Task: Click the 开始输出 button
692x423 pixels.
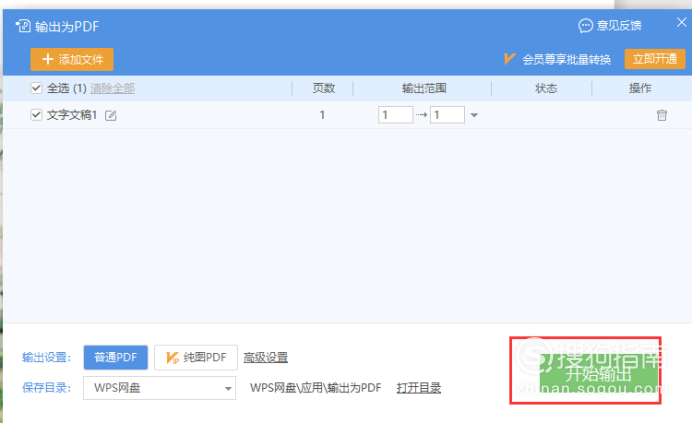Action: click(598, 374)
